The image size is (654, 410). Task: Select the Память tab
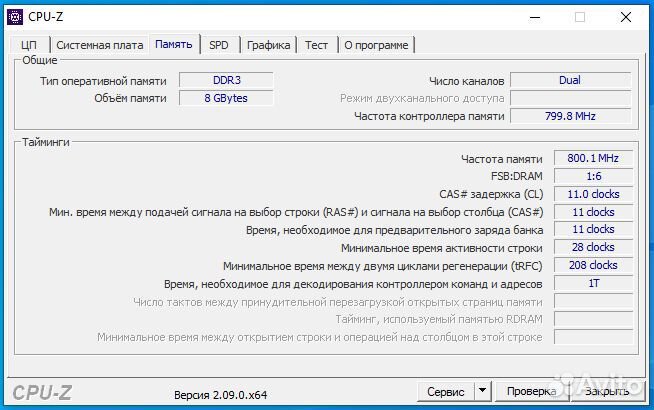(174, 44)
